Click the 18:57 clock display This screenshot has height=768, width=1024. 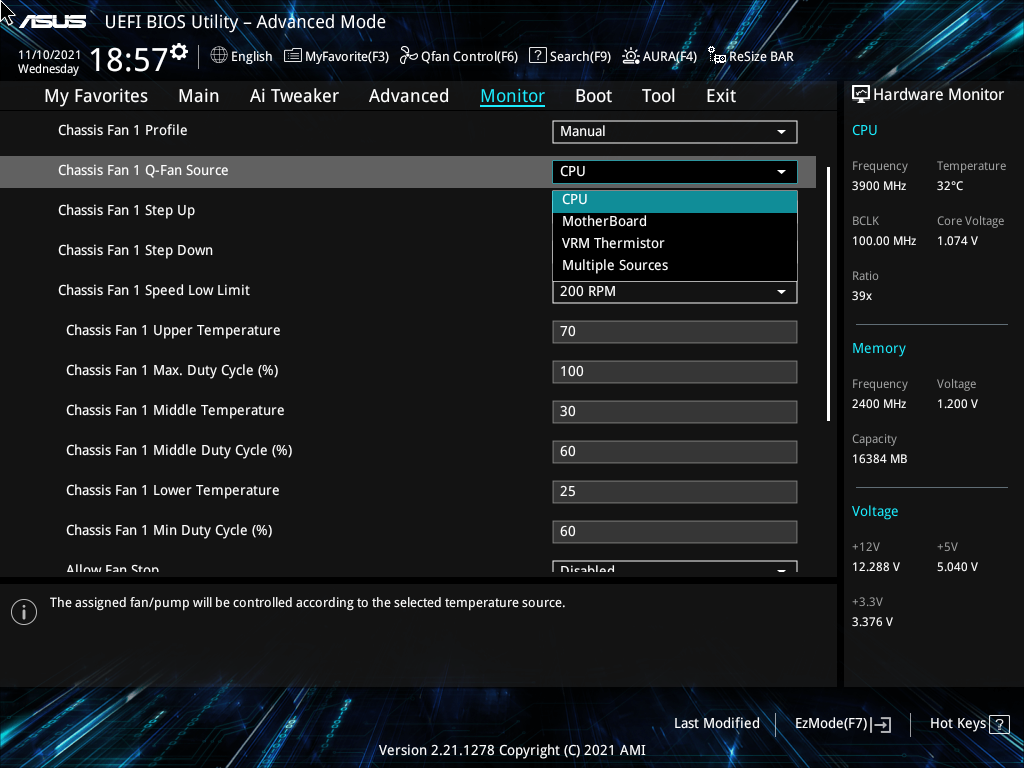[x=129, y=60]
